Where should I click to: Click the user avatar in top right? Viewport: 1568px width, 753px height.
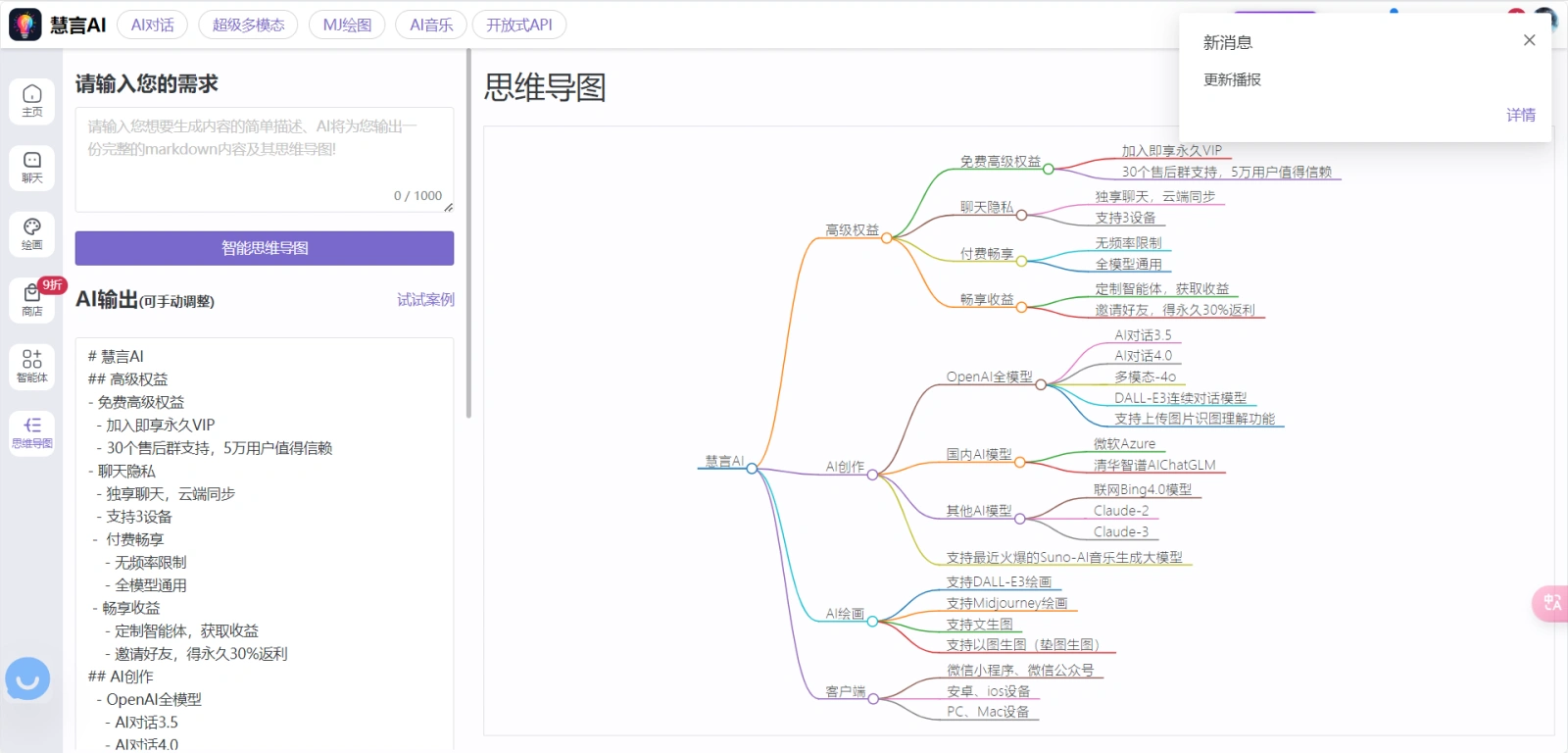pos(1545,19)
